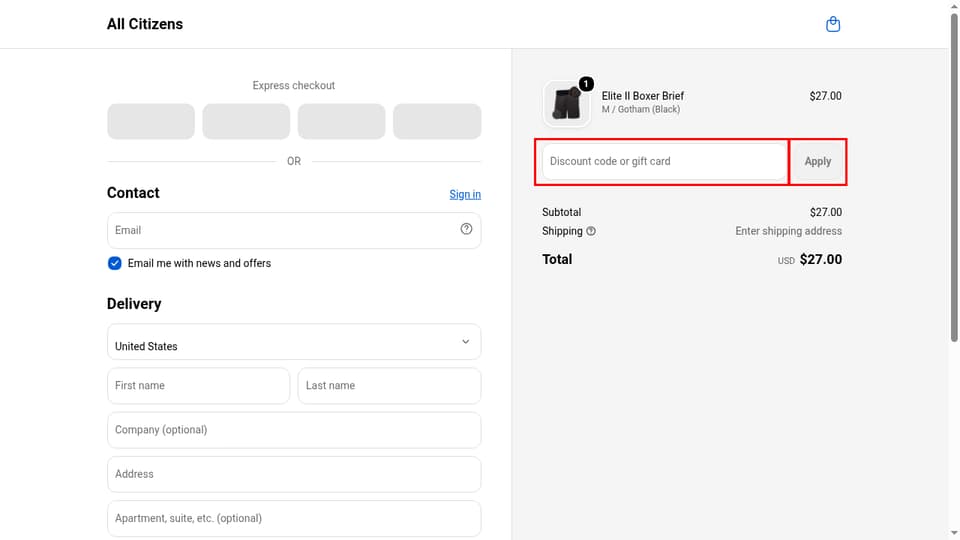Click the All Citizens store logo
Viewport: 960px width, 540px height.
point(144,24)
